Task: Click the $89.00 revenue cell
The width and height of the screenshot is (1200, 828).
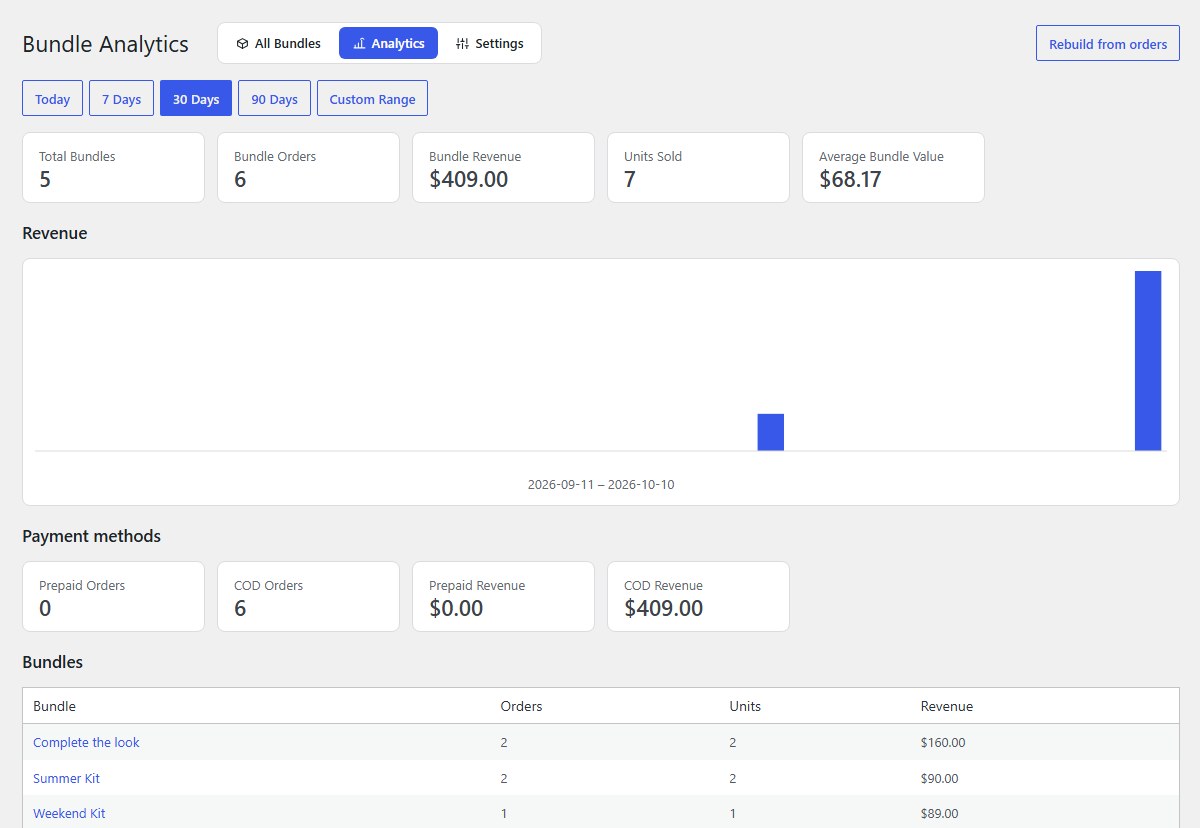Action: pos(939,813)
